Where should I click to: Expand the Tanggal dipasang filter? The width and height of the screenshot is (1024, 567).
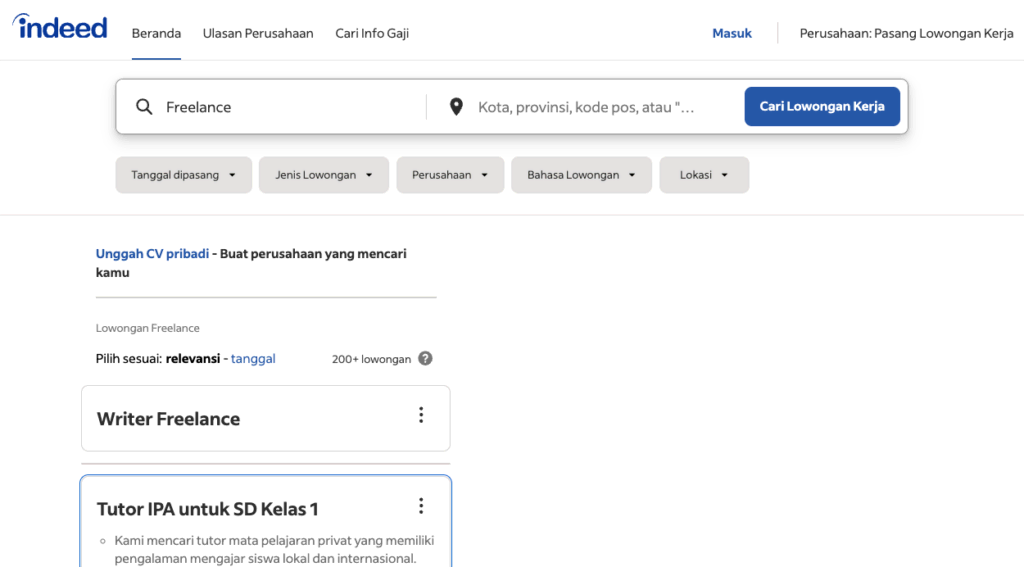(183, 175)
